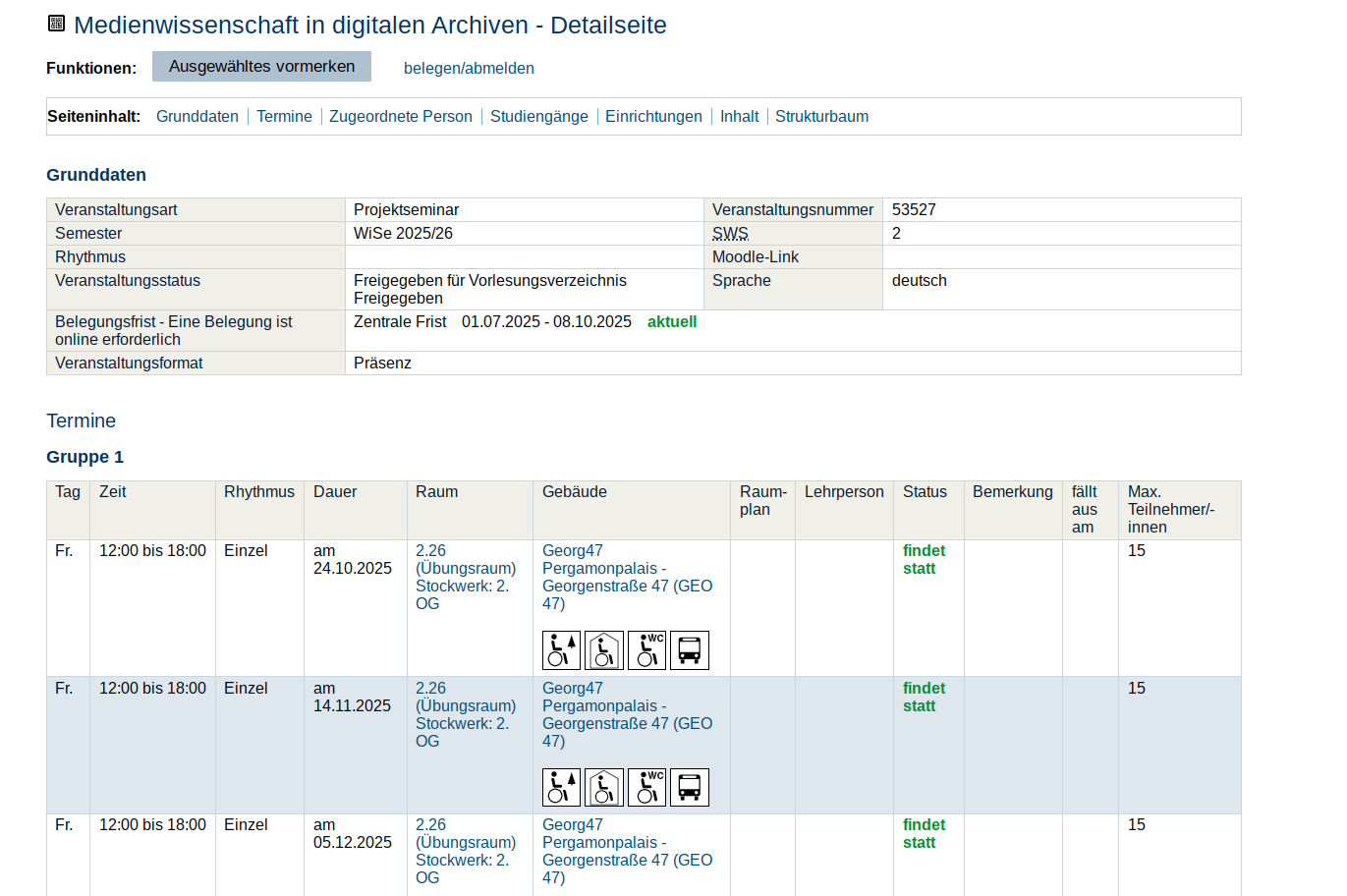Jump to Einrichtungen section
Screen dimensions: 1347x896
click(x=653, y=116)
